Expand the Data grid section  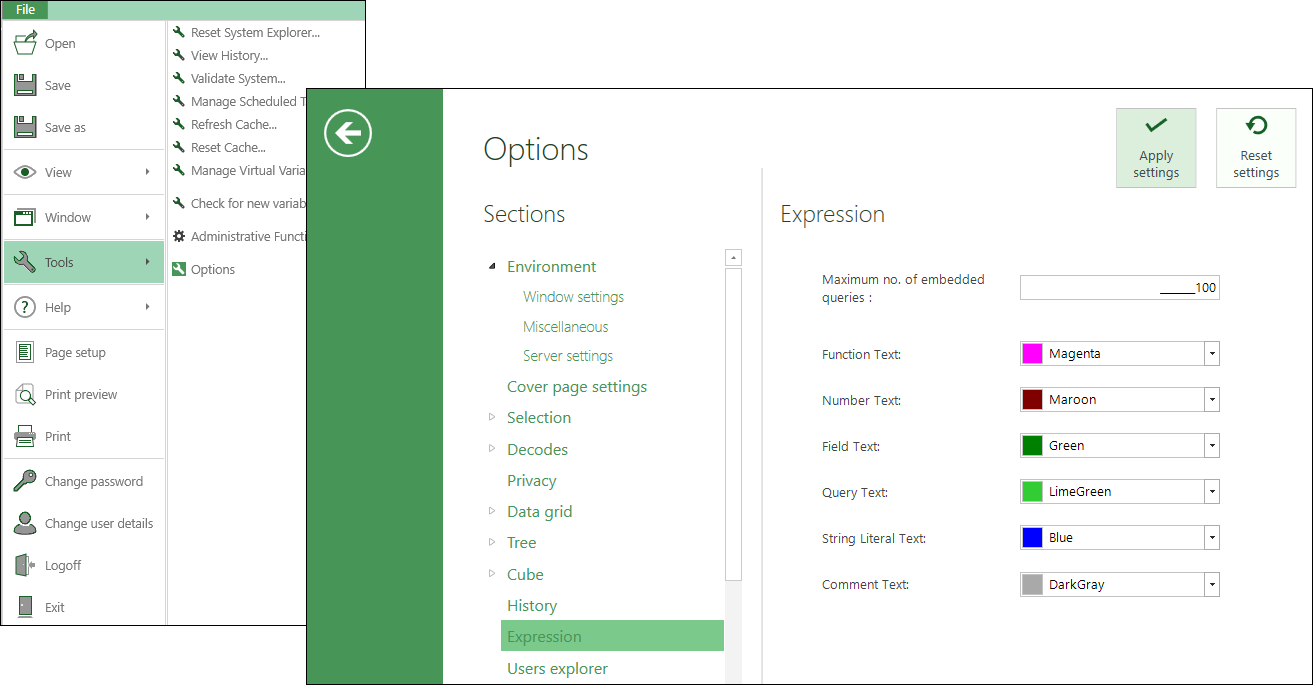[491, 511]
